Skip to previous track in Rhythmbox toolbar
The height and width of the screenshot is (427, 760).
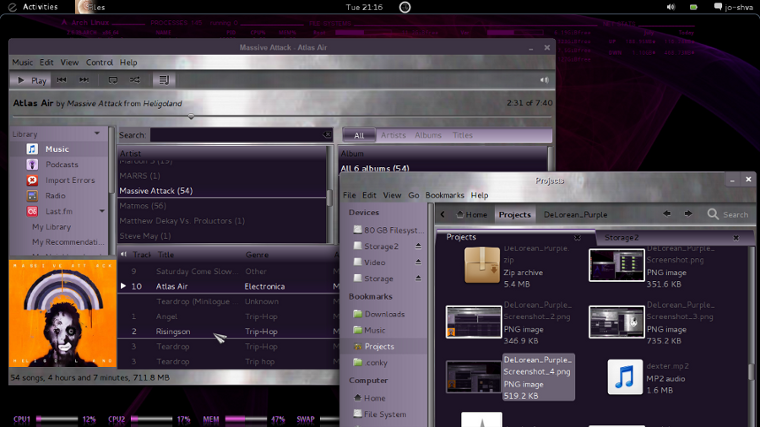[62, 80]
